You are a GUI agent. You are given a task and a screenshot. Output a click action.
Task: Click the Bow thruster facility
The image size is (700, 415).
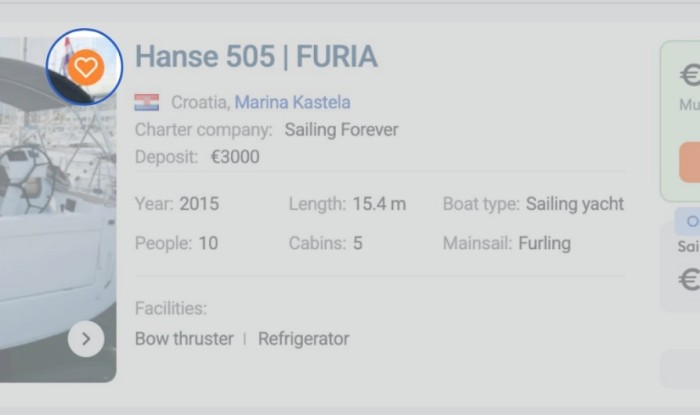(184, 339)
